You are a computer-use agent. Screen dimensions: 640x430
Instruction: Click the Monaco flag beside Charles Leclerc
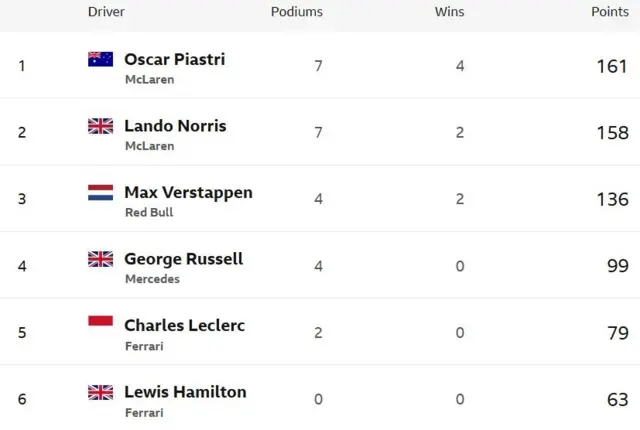click(100, 321)
